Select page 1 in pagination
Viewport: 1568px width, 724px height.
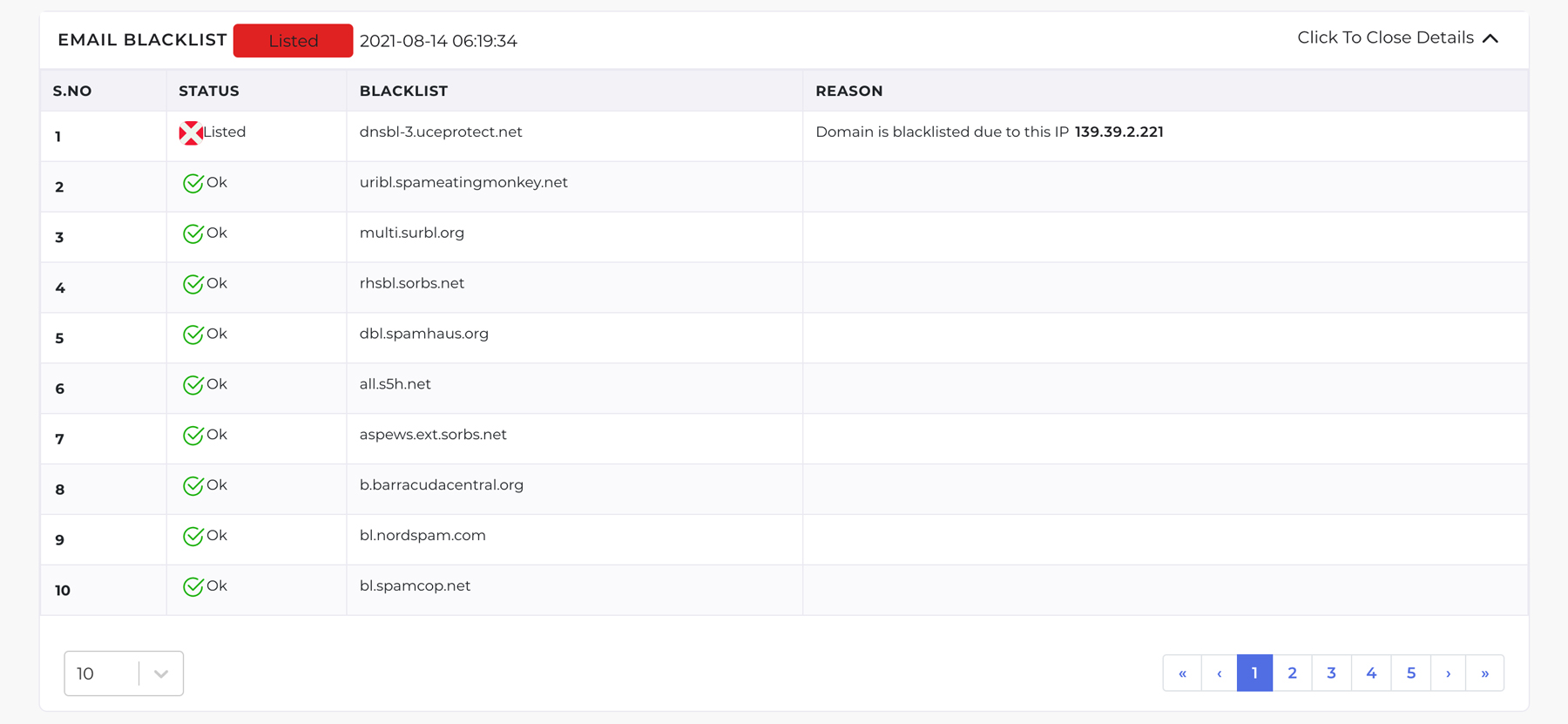pos(1254,673)
